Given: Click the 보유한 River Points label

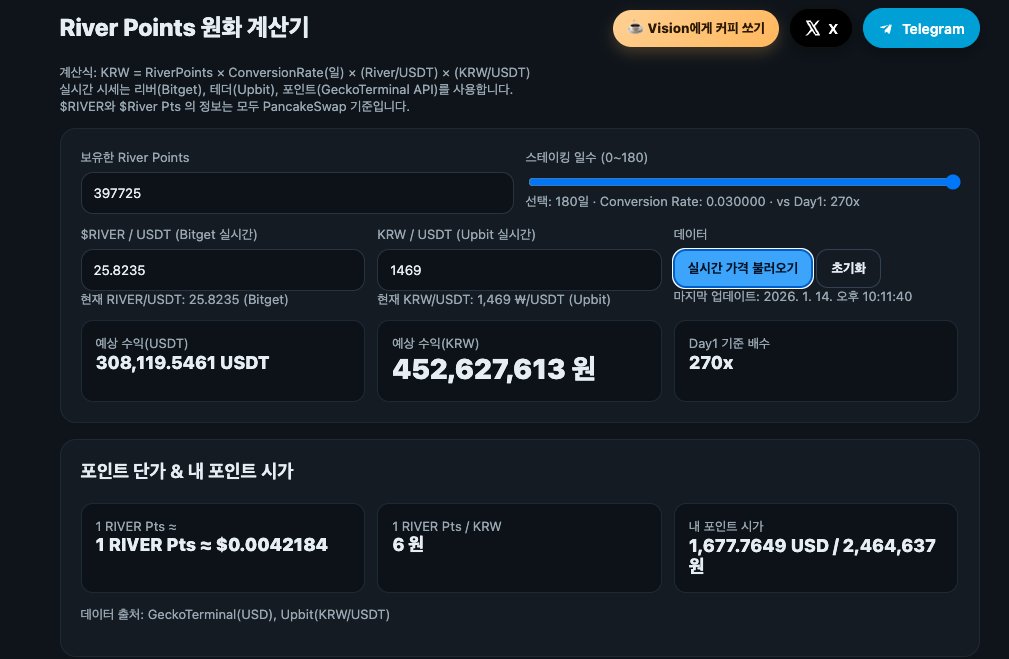Looking at the screenshot, I should tap(134, 158).
